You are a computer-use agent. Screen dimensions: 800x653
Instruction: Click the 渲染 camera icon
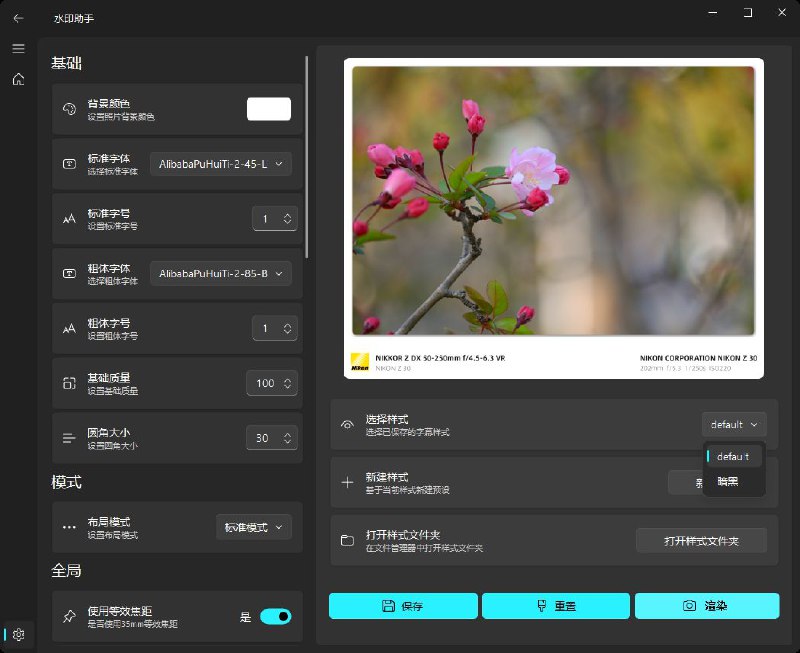[x=690, y=605]
